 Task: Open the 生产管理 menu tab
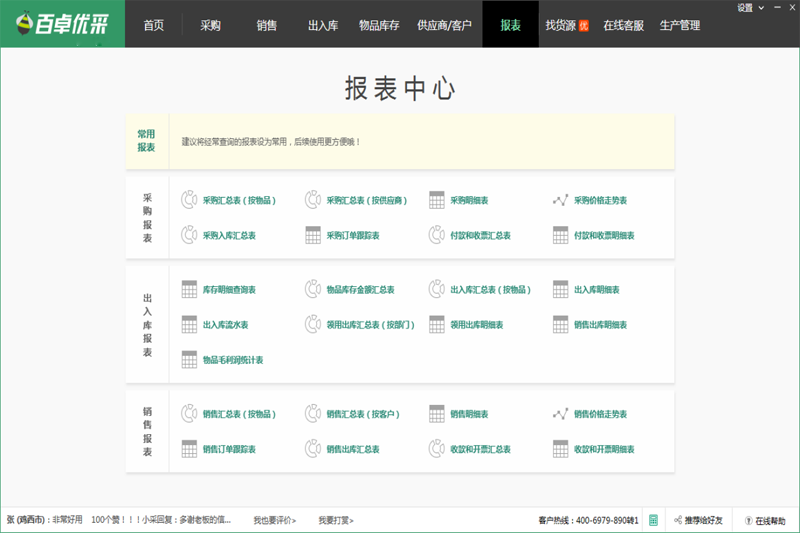pos(680,25)
